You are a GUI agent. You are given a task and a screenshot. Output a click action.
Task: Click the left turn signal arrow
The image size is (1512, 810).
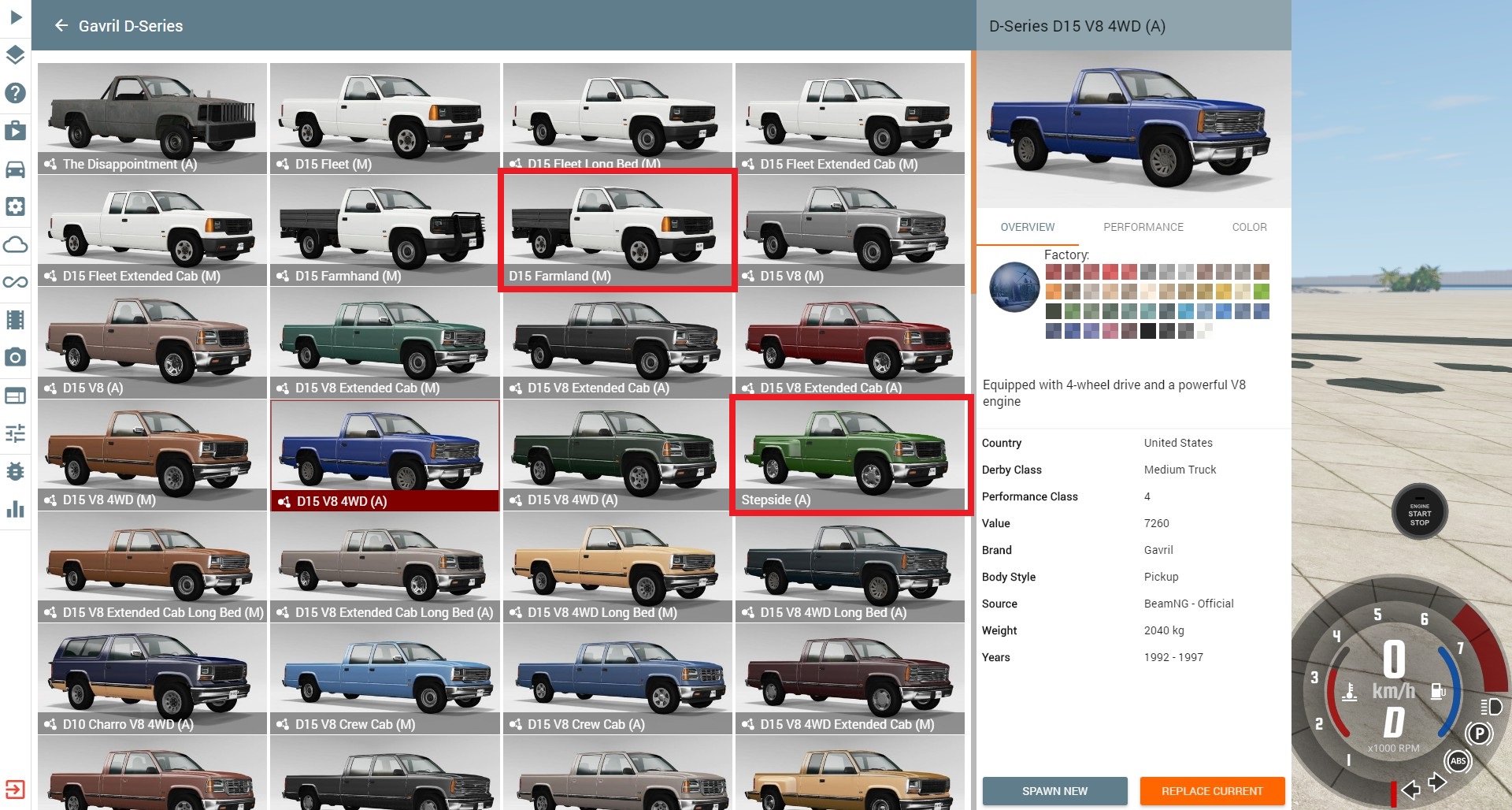tap(1411, 789)
